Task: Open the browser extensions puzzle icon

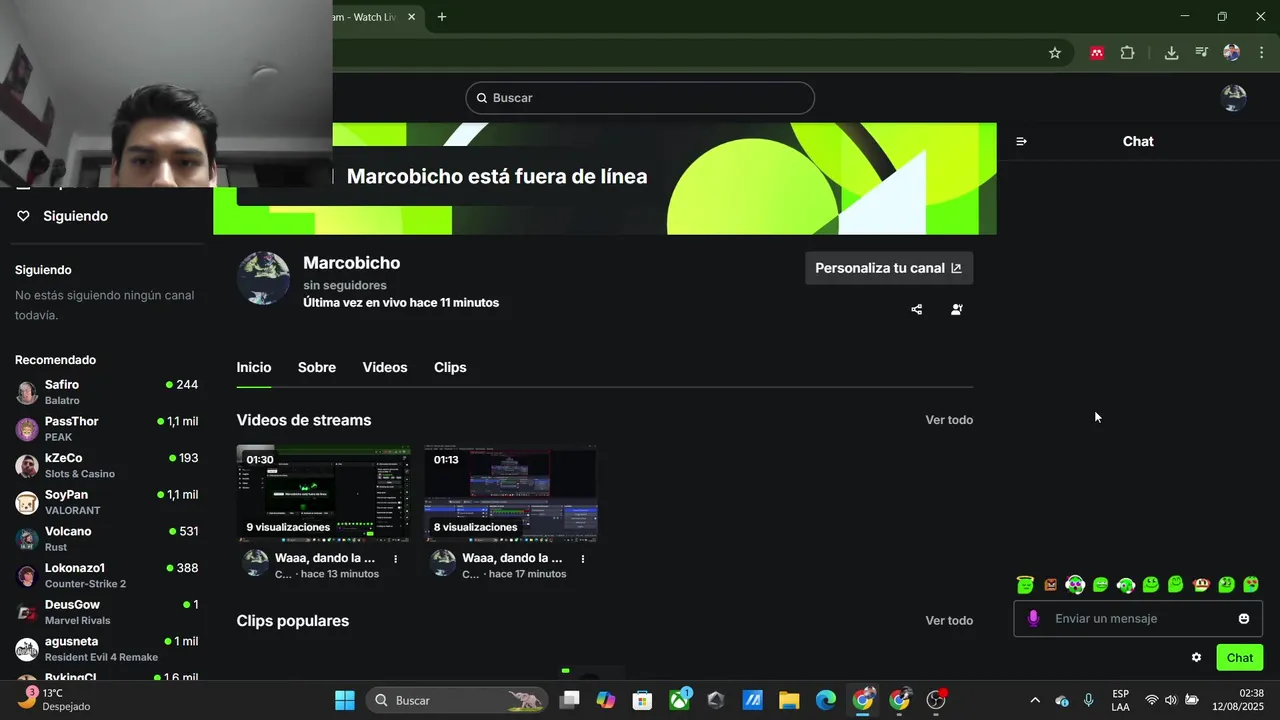Action: click(1127, 53)
